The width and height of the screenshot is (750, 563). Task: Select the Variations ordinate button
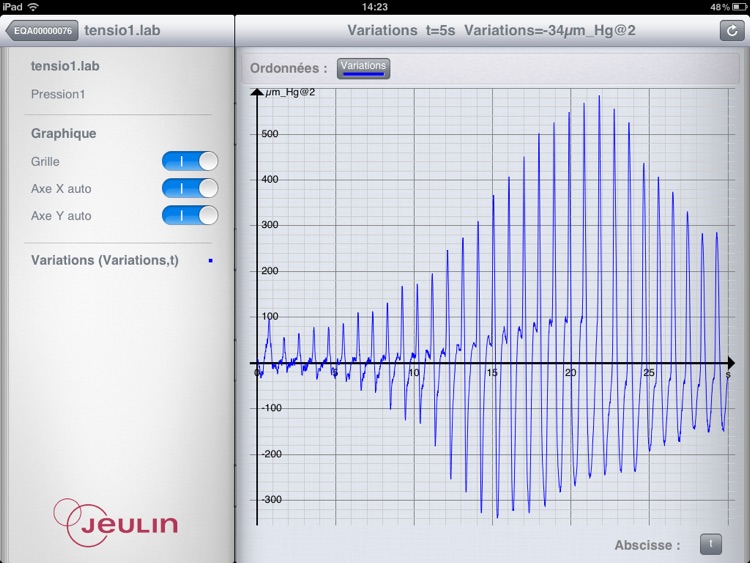coord(364,68)
